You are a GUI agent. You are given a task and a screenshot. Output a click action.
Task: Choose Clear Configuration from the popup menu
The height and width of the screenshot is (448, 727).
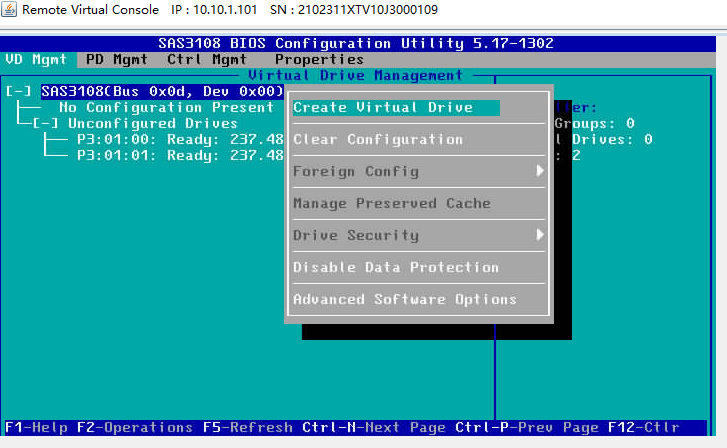coord(378,140)
